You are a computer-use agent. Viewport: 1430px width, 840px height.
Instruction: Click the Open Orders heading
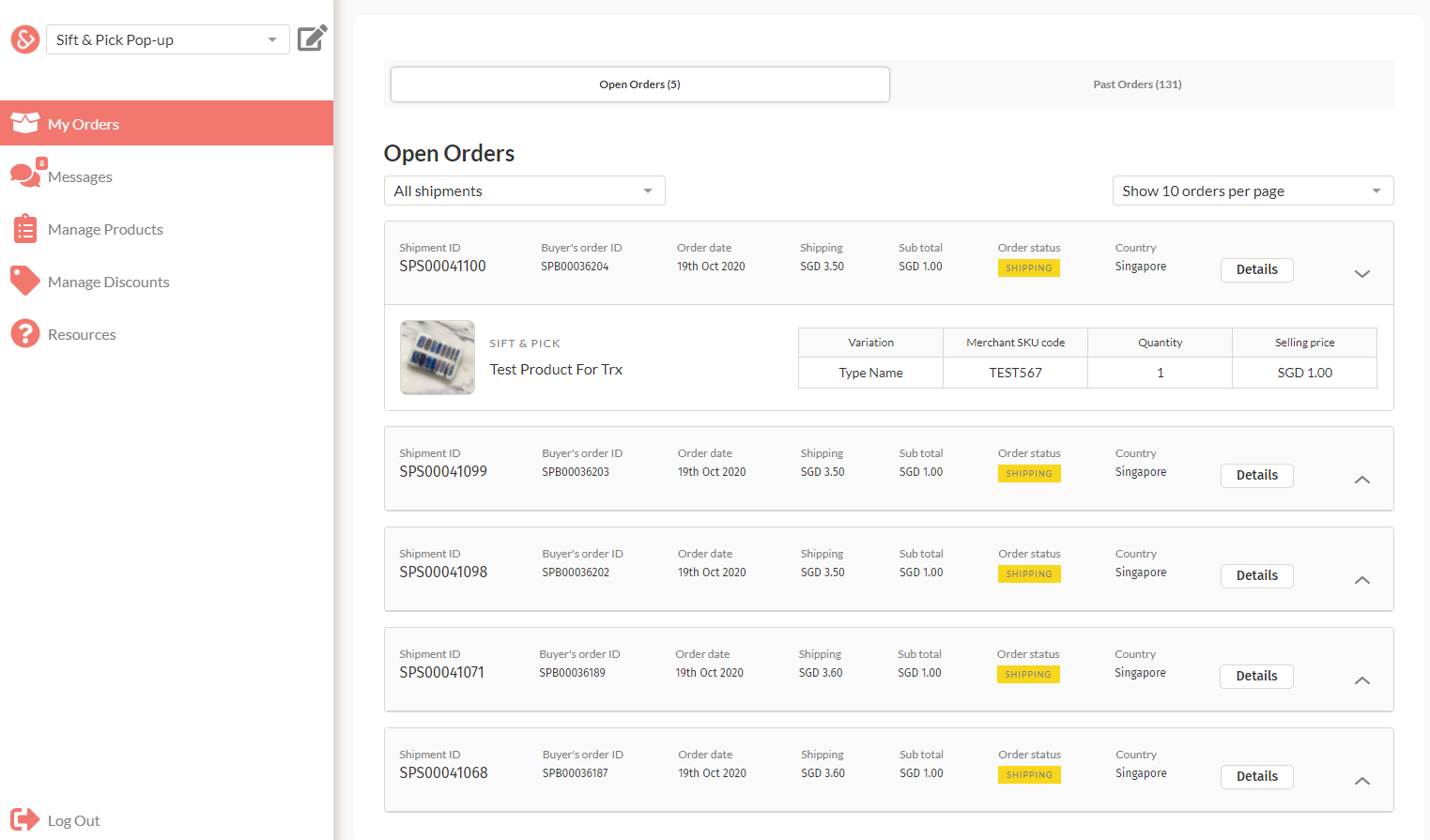point(449,153)
